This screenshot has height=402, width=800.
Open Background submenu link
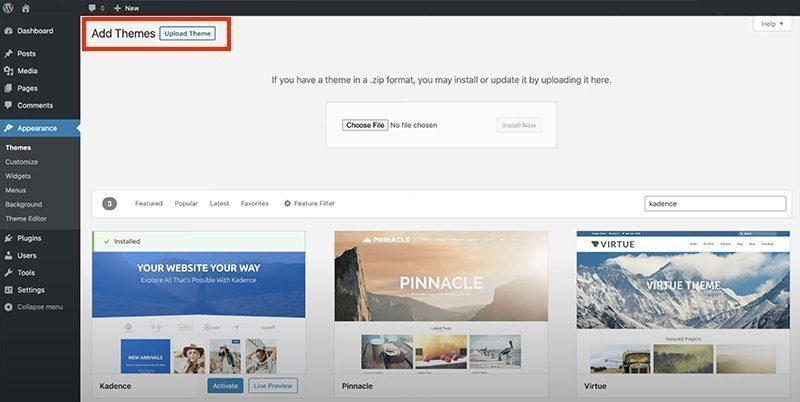[x=23, y=205]
